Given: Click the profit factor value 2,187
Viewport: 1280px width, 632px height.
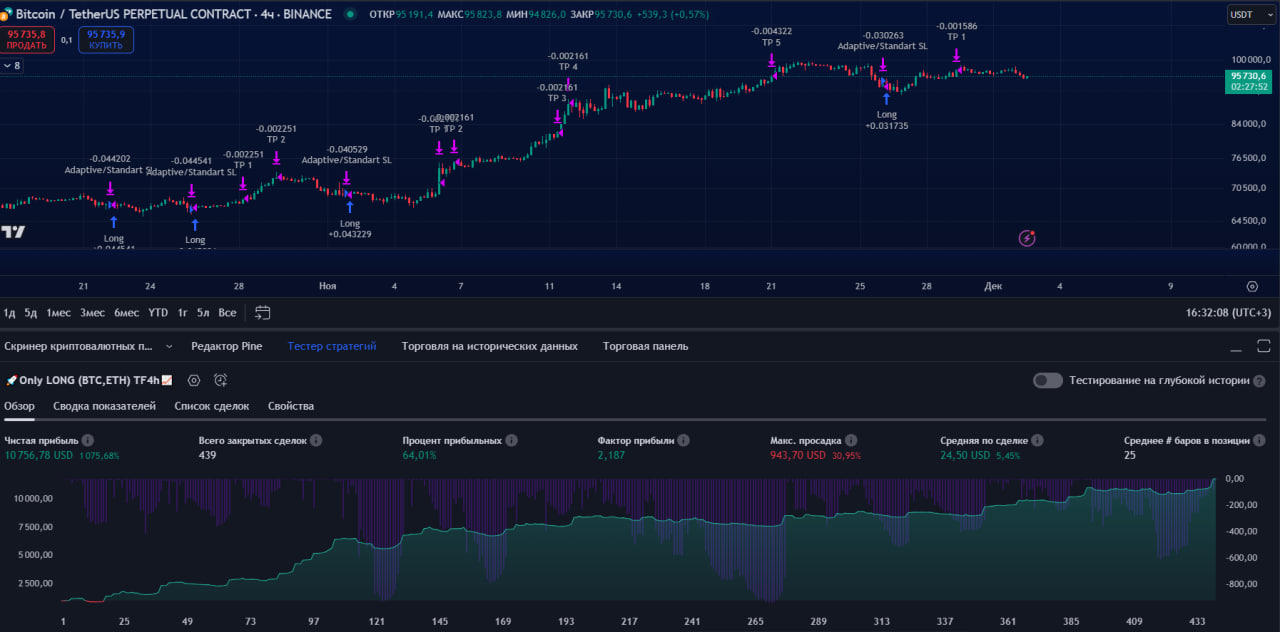Looking at the screenshot, I should tap(611, 455).
